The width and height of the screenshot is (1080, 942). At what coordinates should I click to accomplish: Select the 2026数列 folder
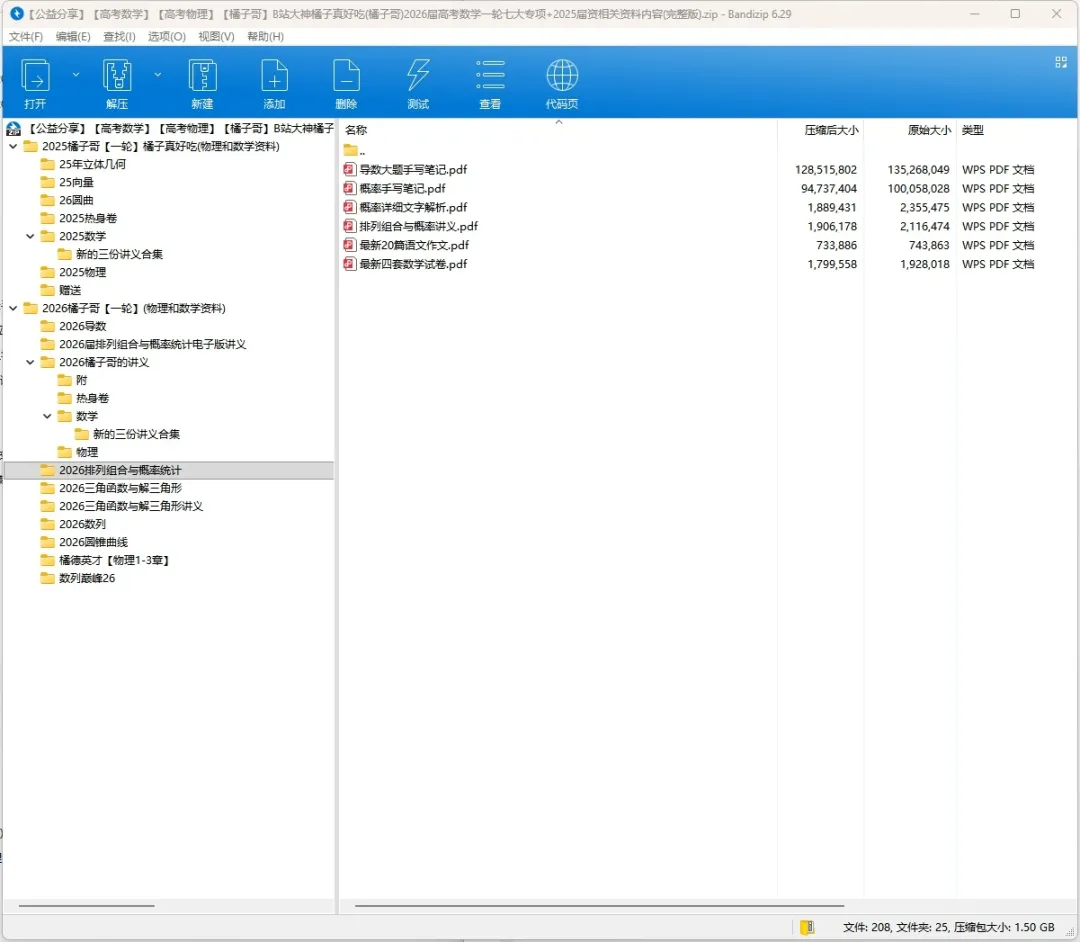click(x=73, y=524)
